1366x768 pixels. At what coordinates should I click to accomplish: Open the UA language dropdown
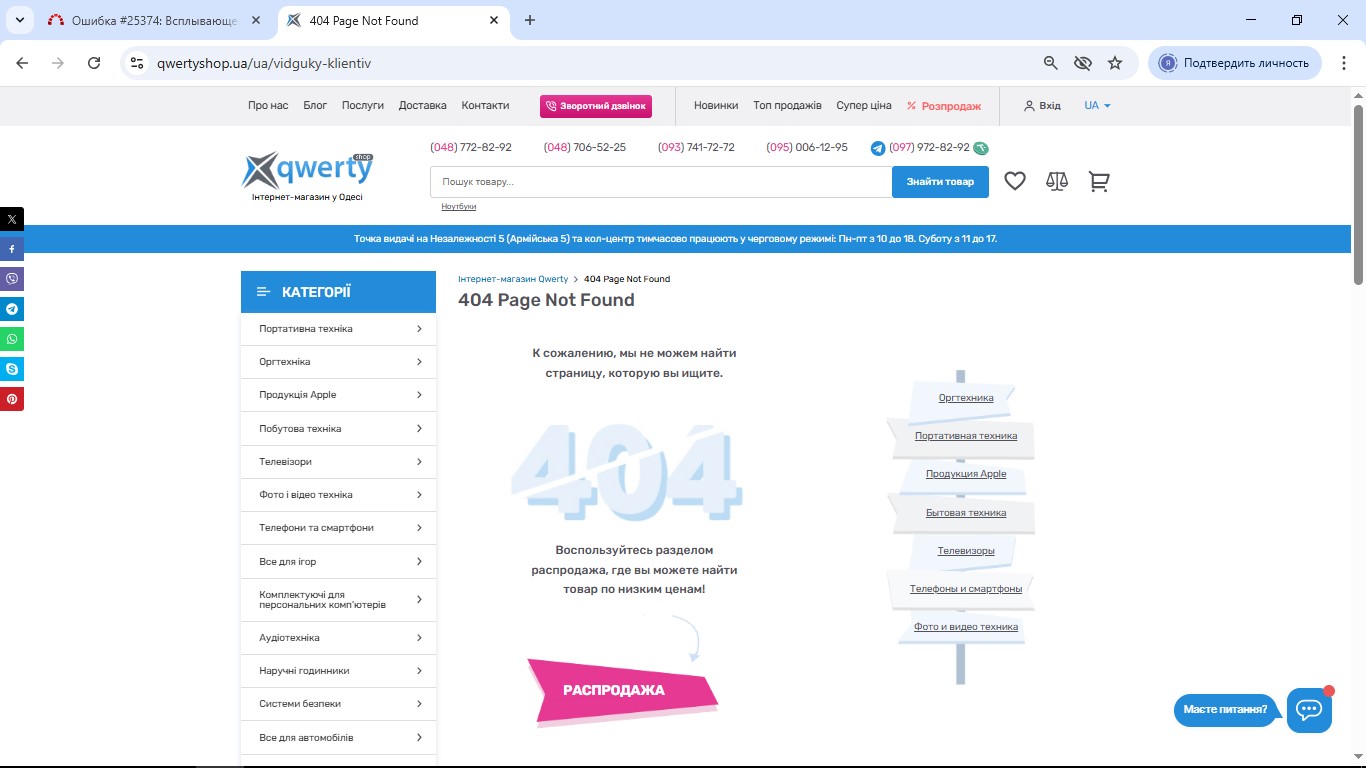click(x=1097, y=105)
